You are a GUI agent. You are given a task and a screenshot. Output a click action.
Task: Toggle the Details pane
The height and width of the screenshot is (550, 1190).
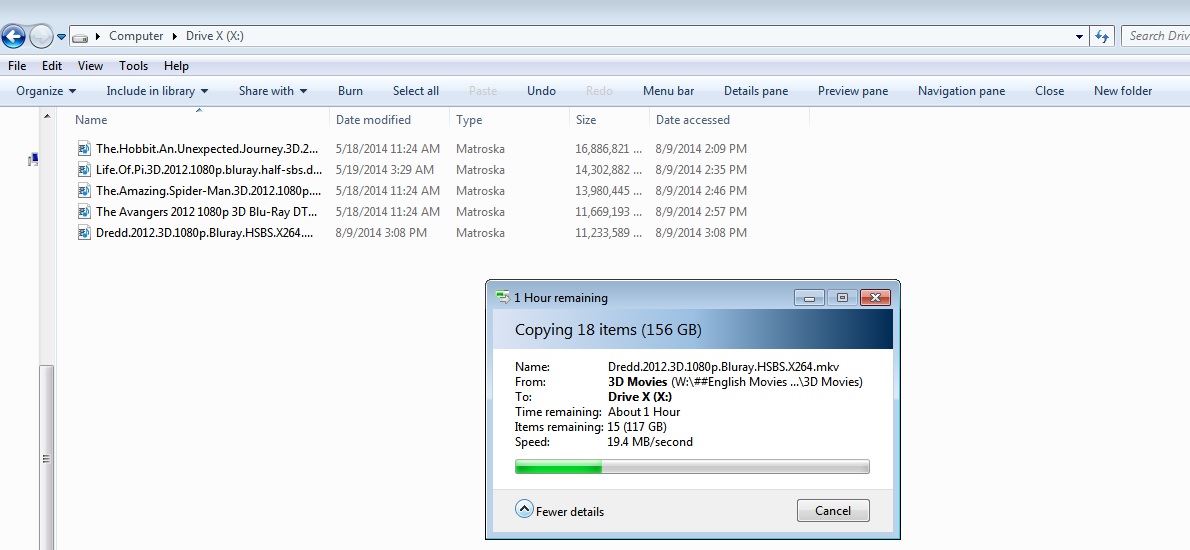(756, 91)
